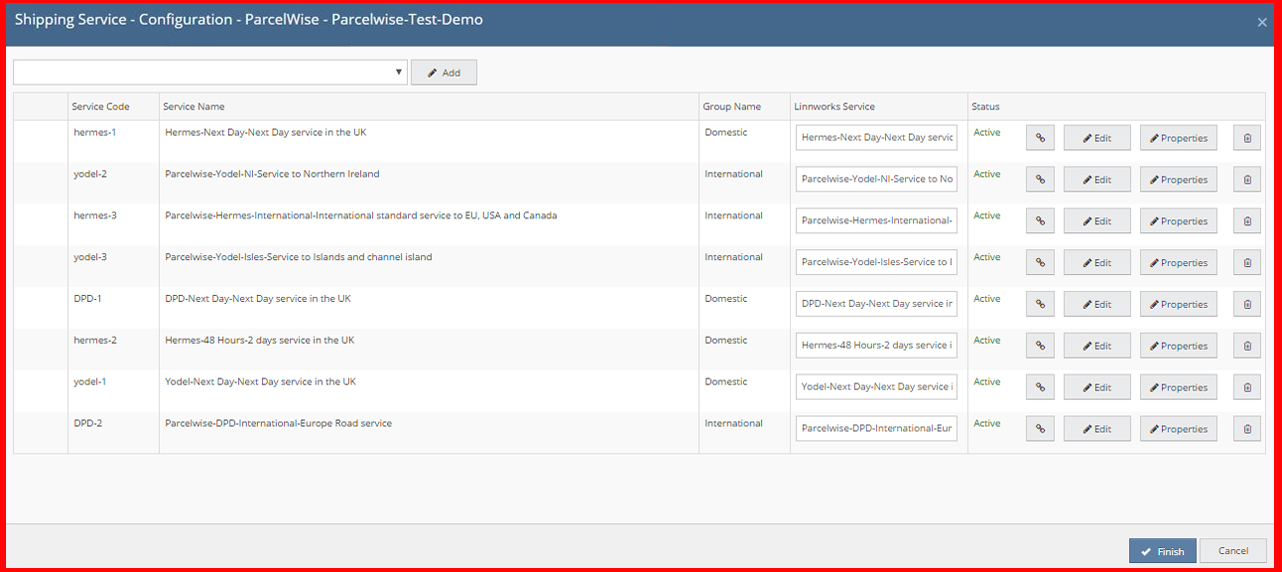
Task: Open Properties for DPD-2 service
Action: [x=1179, y=429]
